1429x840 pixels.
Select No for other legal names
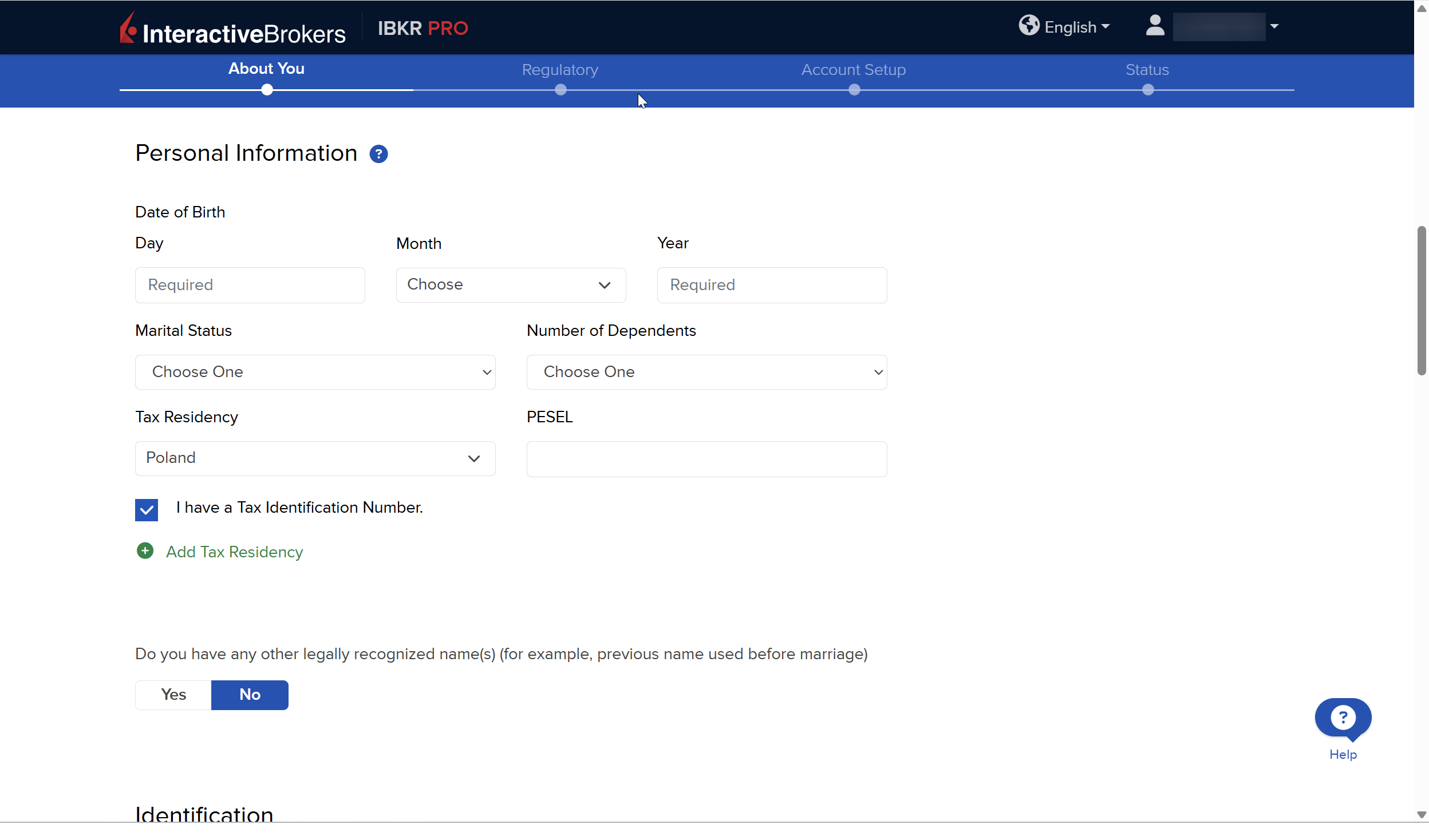point(250,695)
